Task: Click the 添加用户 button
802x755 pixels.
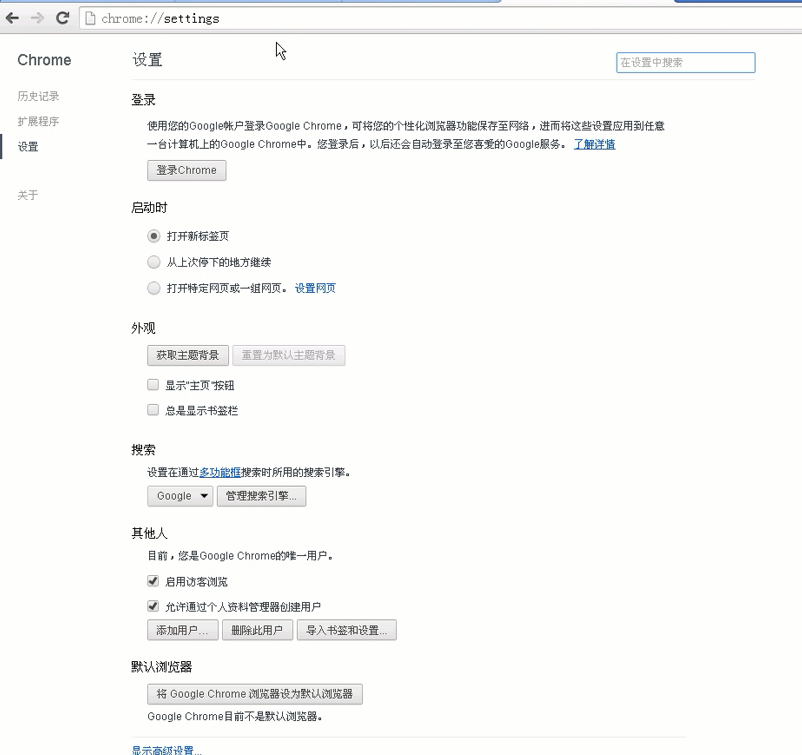Action: tap(183, 630)
